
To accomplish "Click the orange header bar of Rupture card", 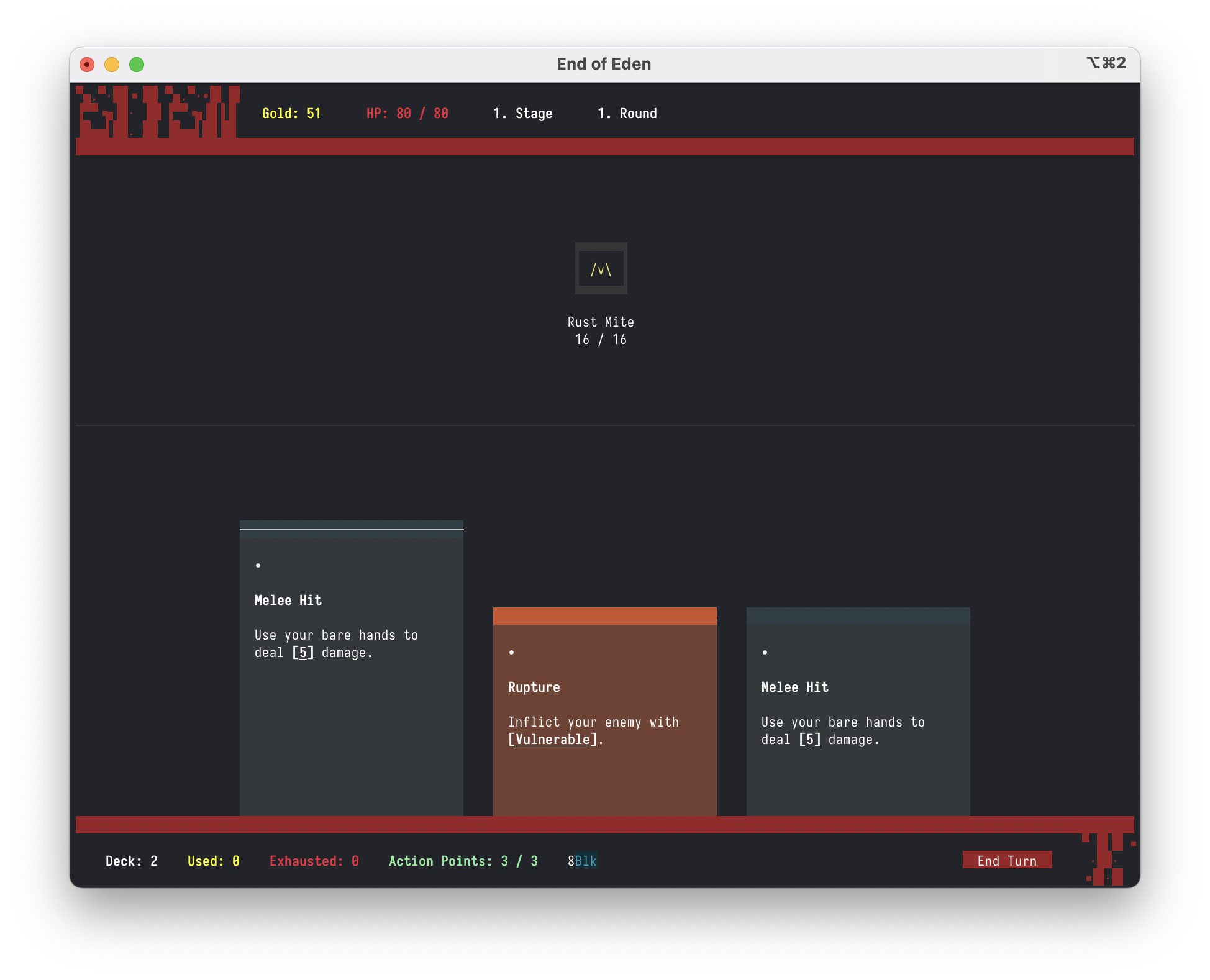I will 604,616.
